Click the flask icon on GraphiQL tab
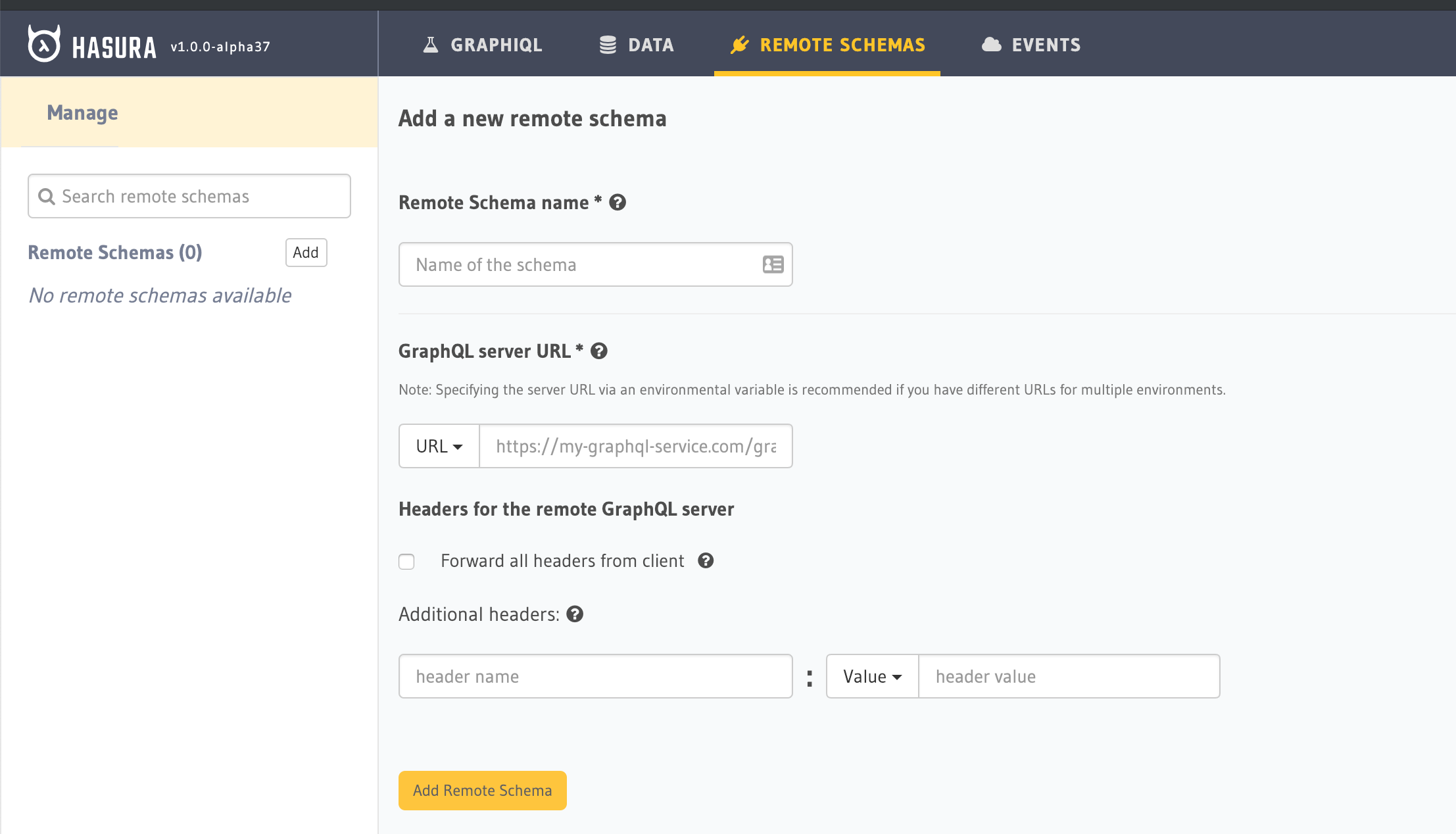 [431, 45]
